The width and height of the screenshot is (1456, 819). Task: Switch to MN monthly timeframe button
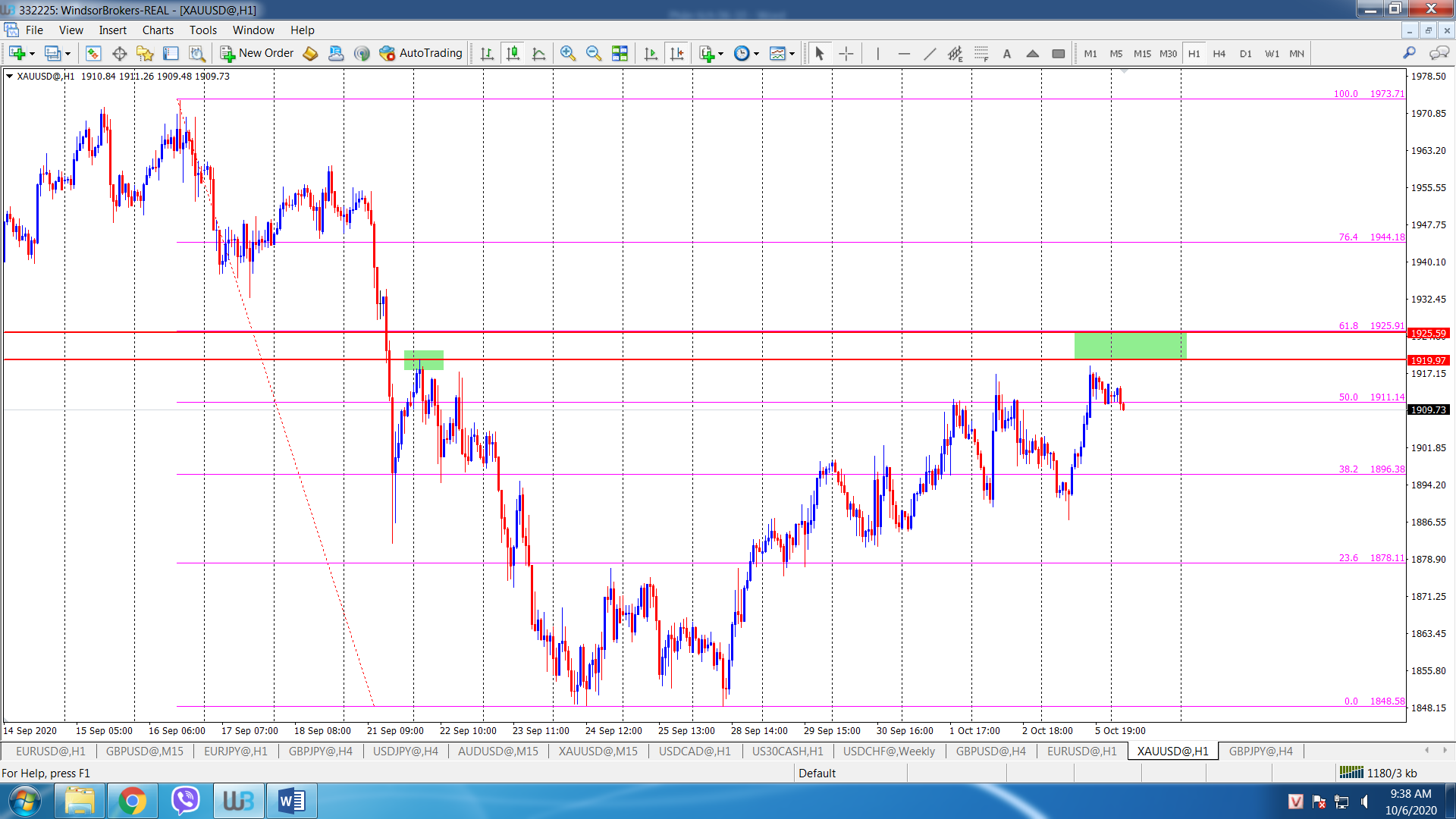1297,53
